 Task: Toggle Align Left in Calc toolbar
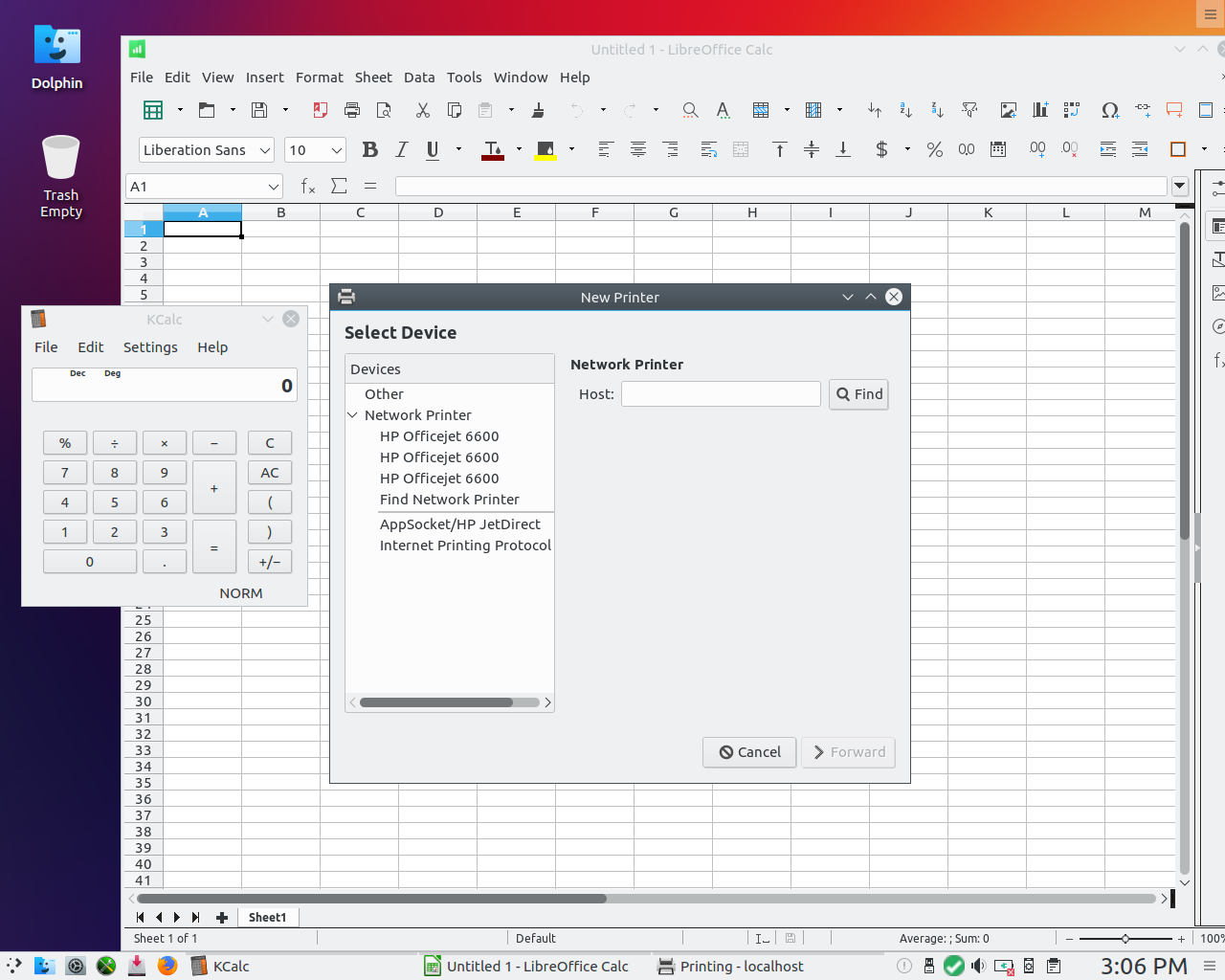(x=605, y=149)
